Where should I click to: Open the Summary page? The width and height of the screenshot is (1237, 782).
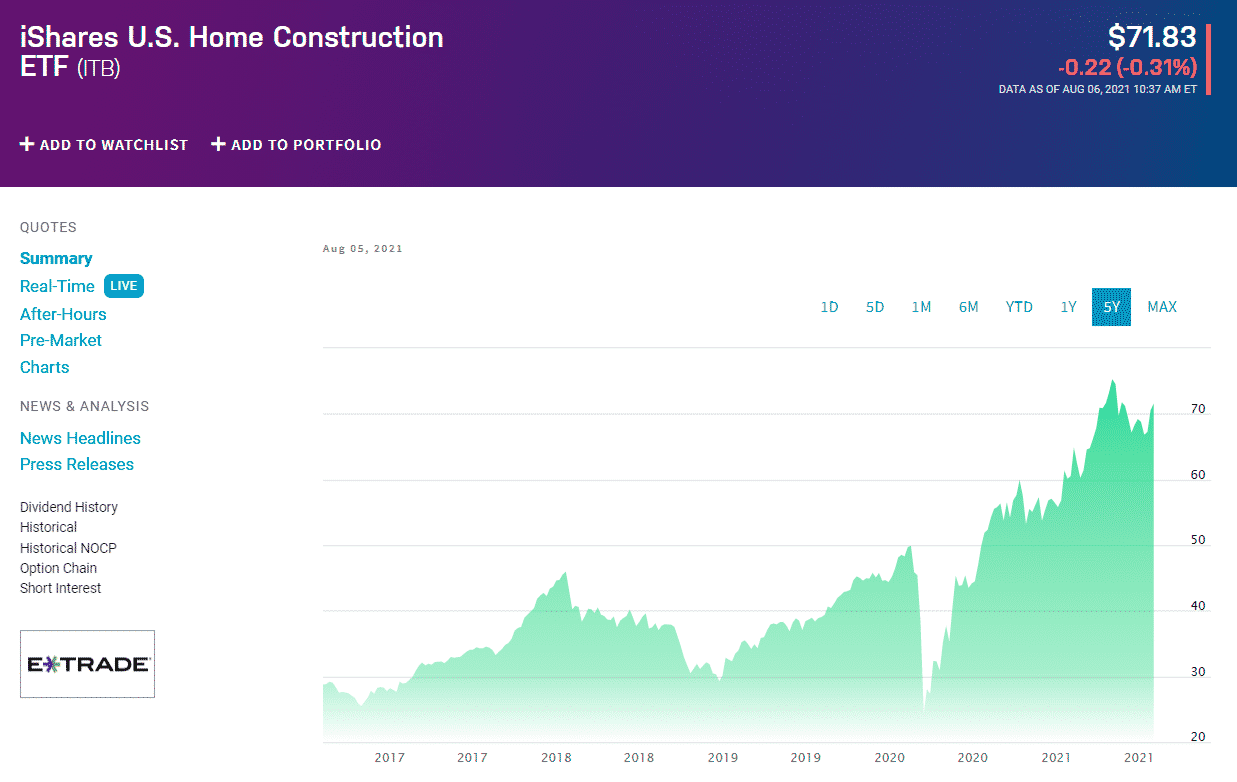tap(56, 258)
